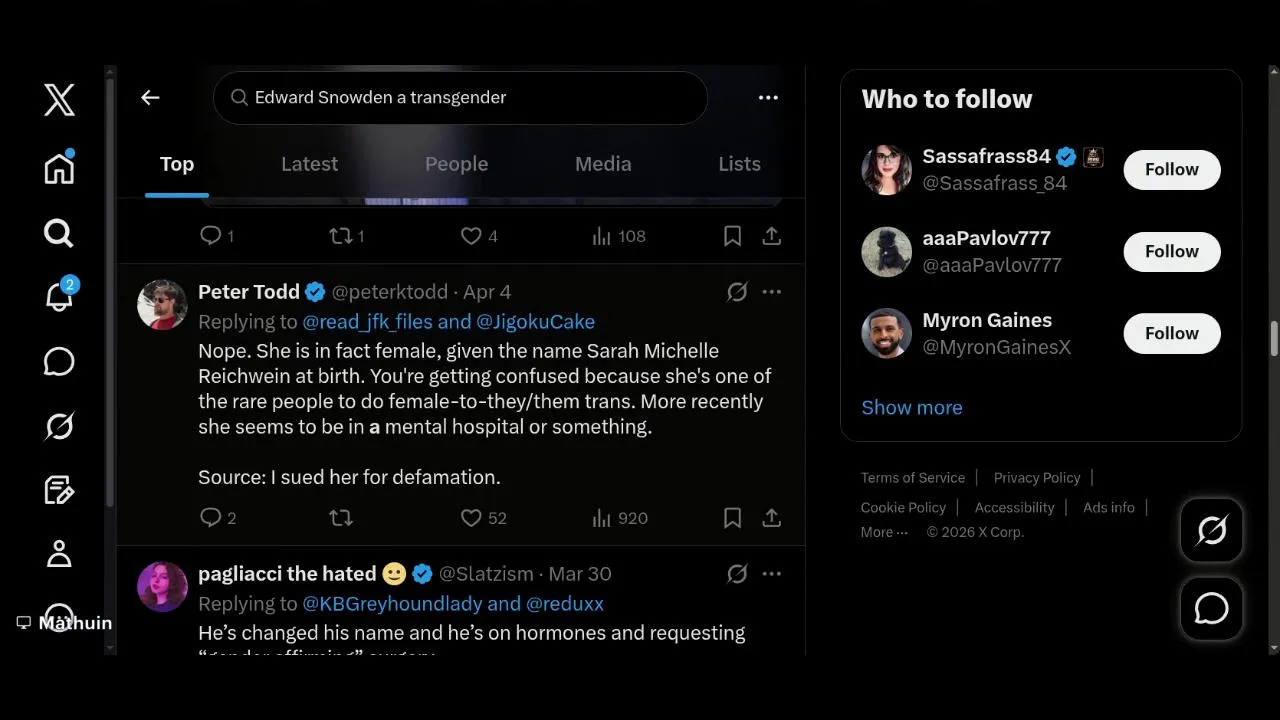
Task: Expand the More footer menu
Action: 884,533
